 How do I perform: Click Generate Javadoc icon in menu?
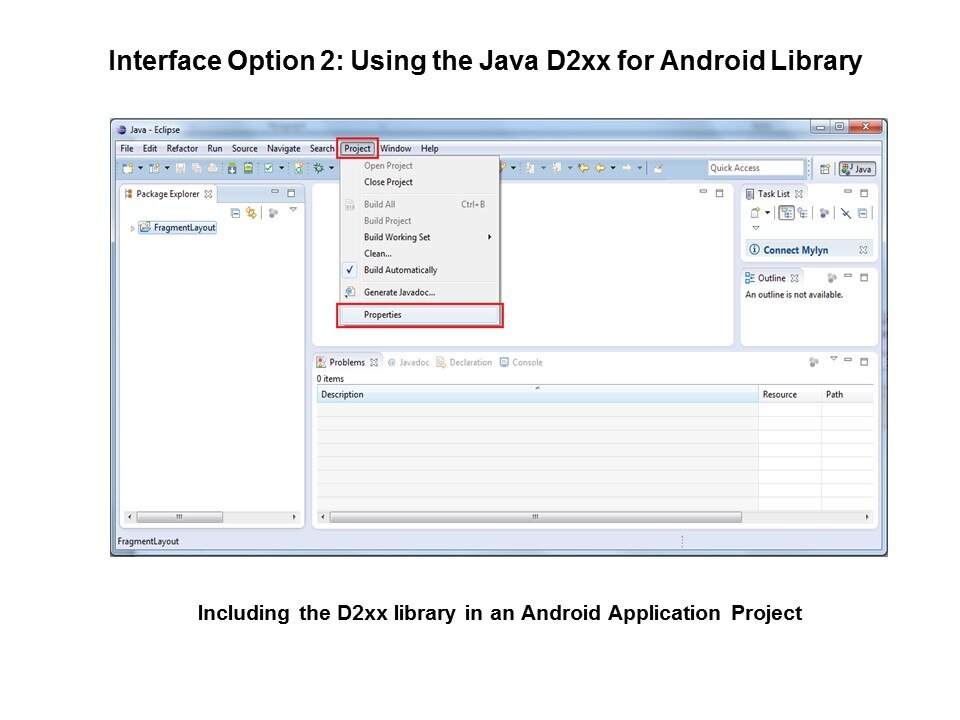pos(350,292)
